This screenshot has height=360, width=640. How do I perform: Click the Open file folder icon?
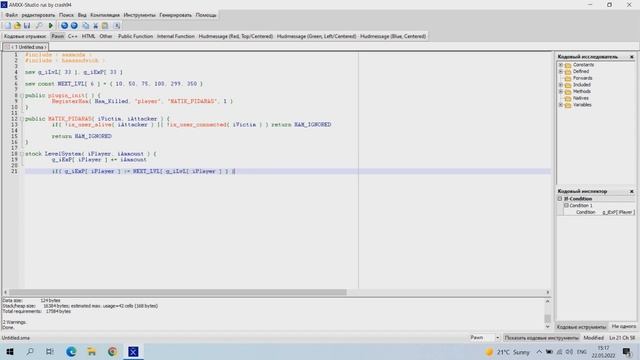[17, 26]
